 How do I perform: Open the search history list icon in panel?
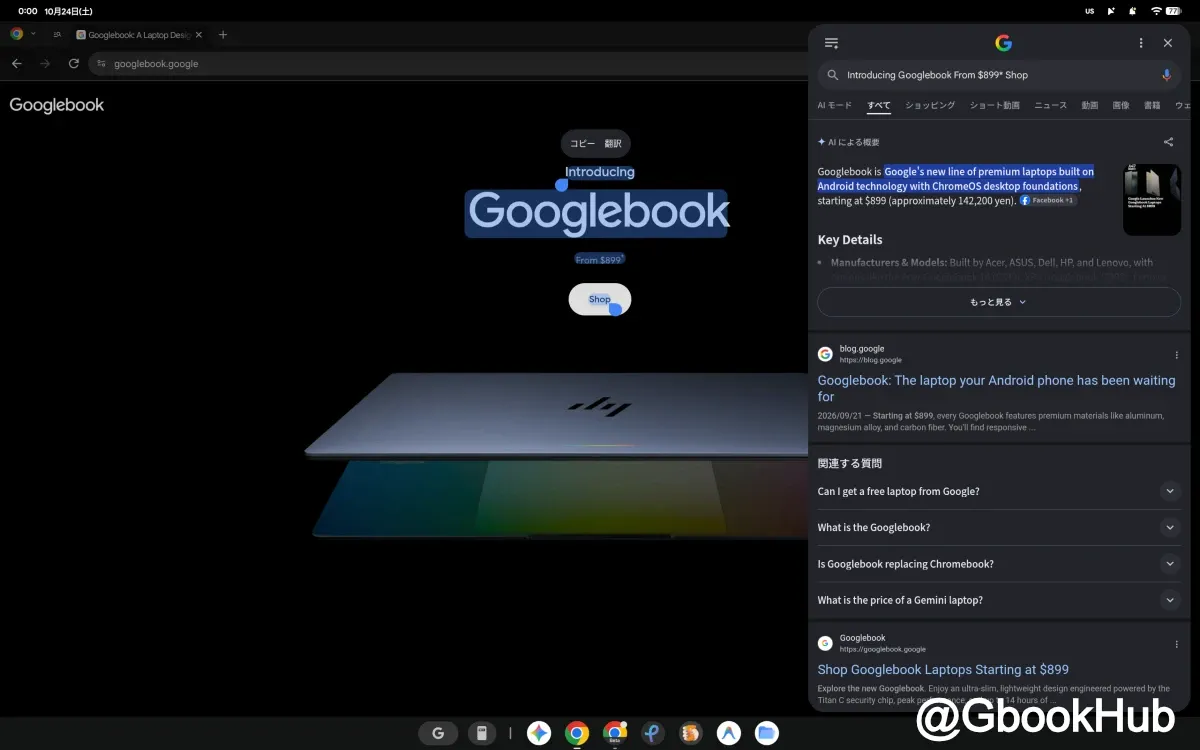831,43
